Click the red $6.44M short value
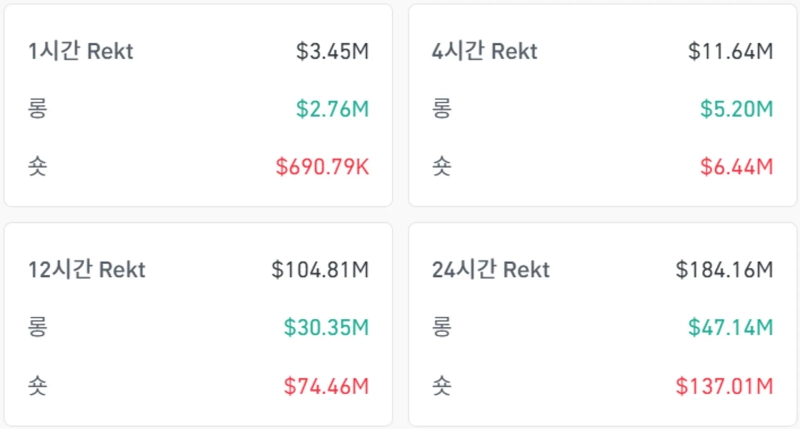This screenshot has height=429, width=800. (x=735, y=166)
